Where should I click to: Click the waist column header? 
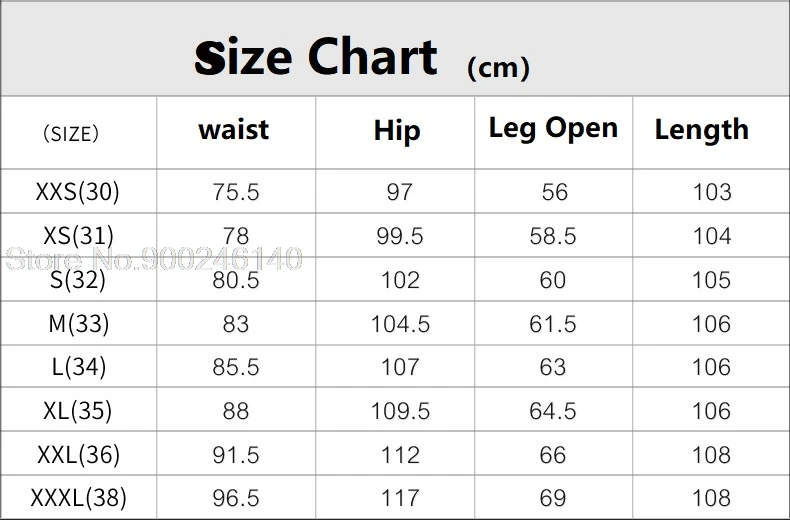point(234,130)
